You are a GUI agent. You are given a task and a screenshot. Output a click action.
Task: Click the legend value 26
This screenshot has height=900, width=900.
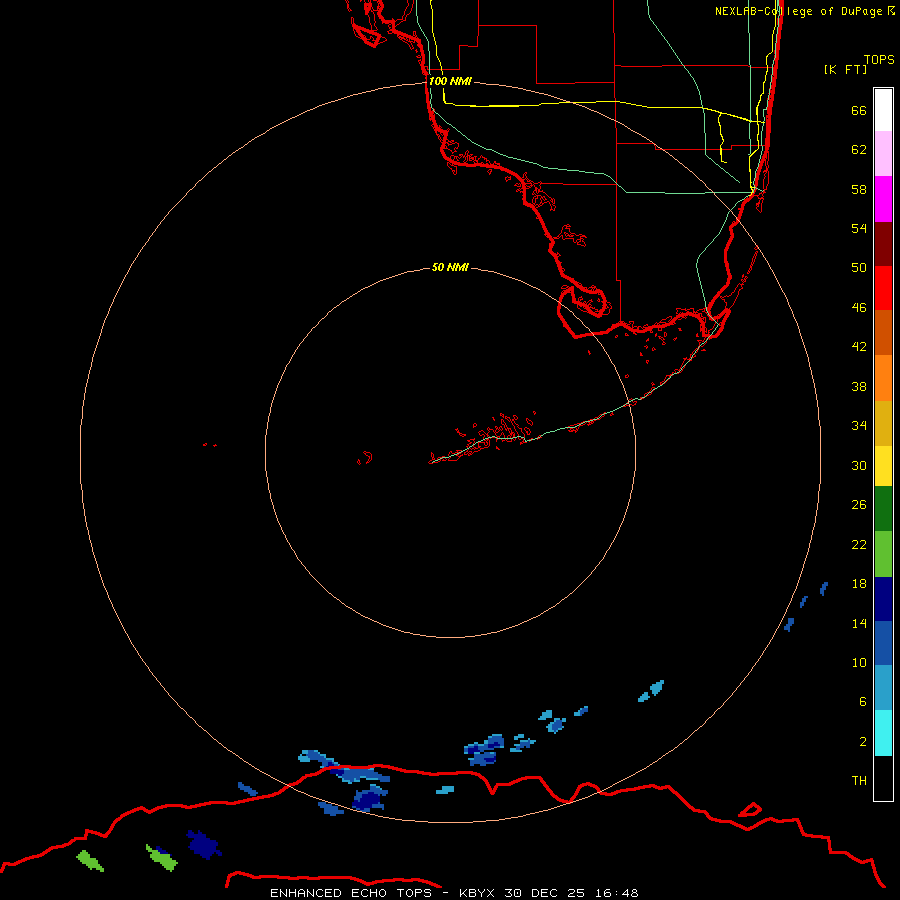pyautogui.click(x=859, y=505)
